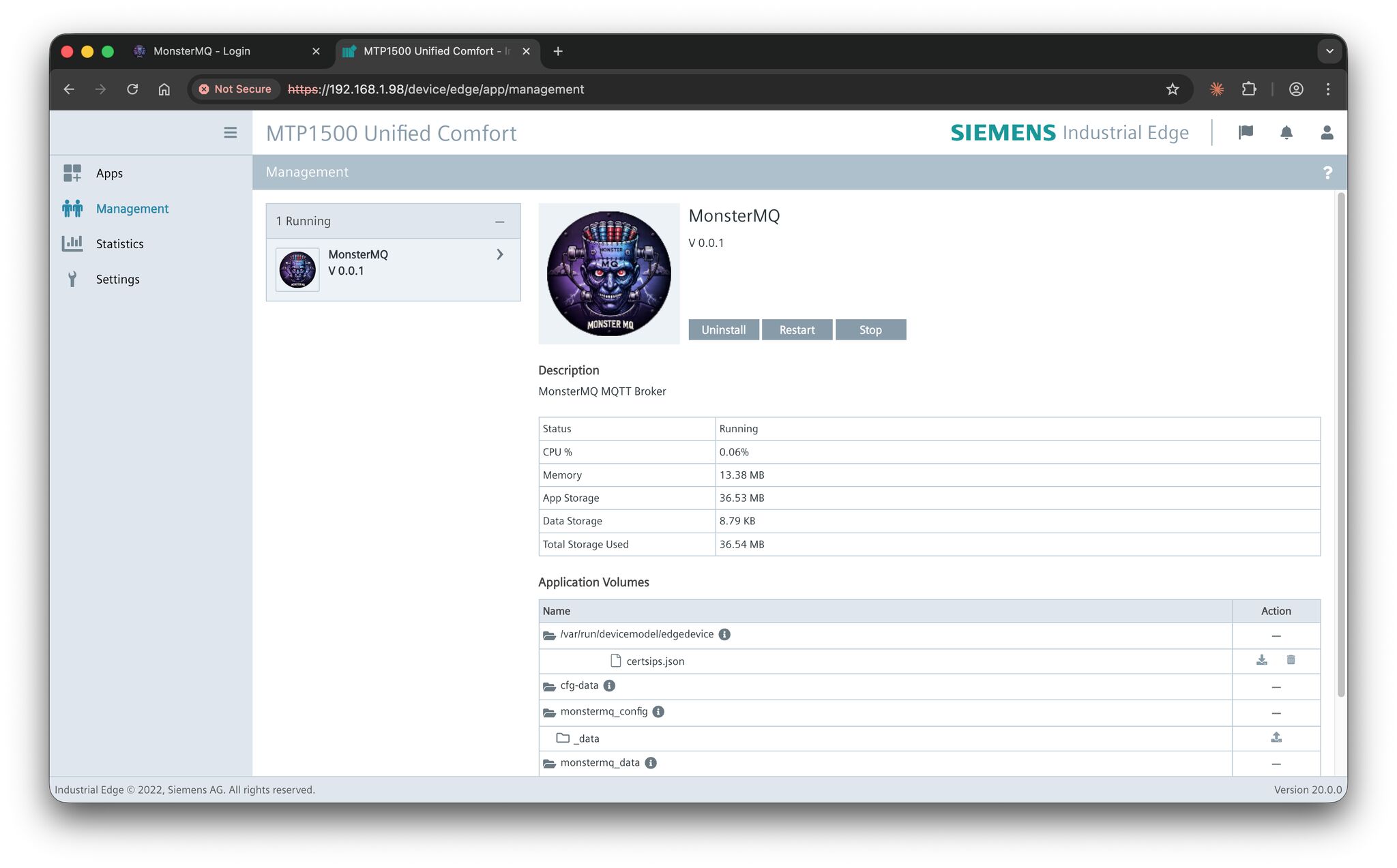Screen dimensions: 1397x868
Task: Collapse the monstermq_config volume folder
Action: click(549, 712)
